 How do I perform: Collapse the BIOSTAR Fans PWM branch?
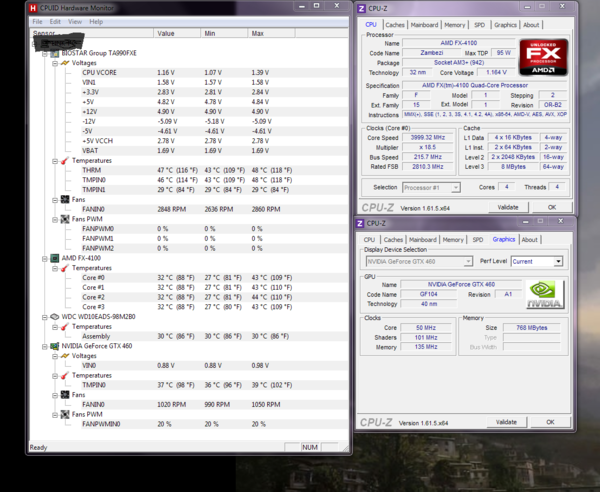click(55, 220)
